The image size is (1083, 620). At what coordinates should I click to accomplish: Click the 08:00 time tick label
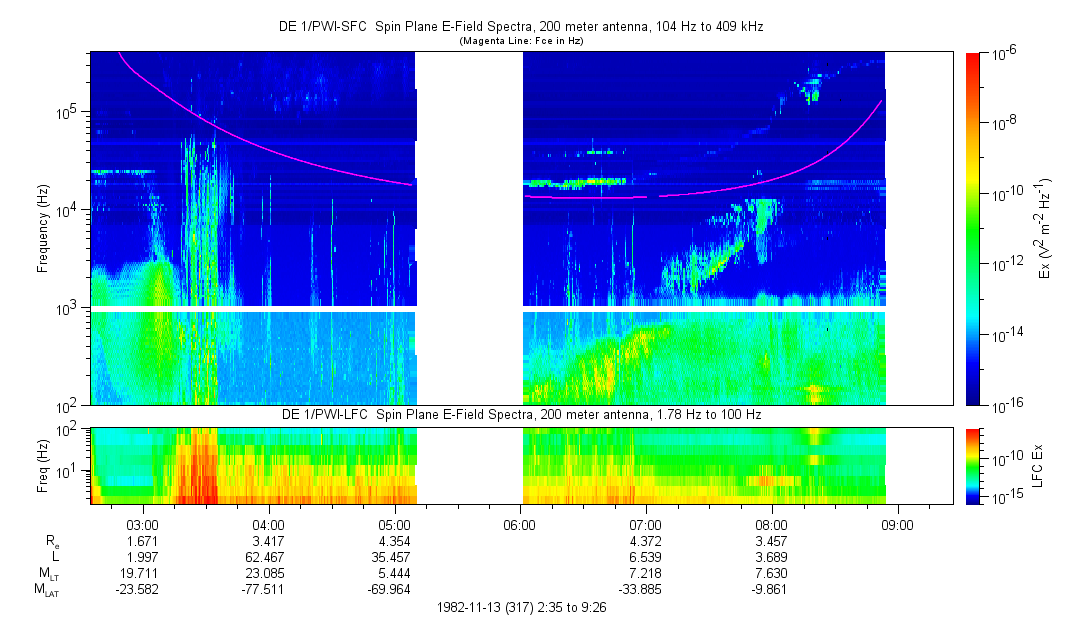click(x=771, y=525)
